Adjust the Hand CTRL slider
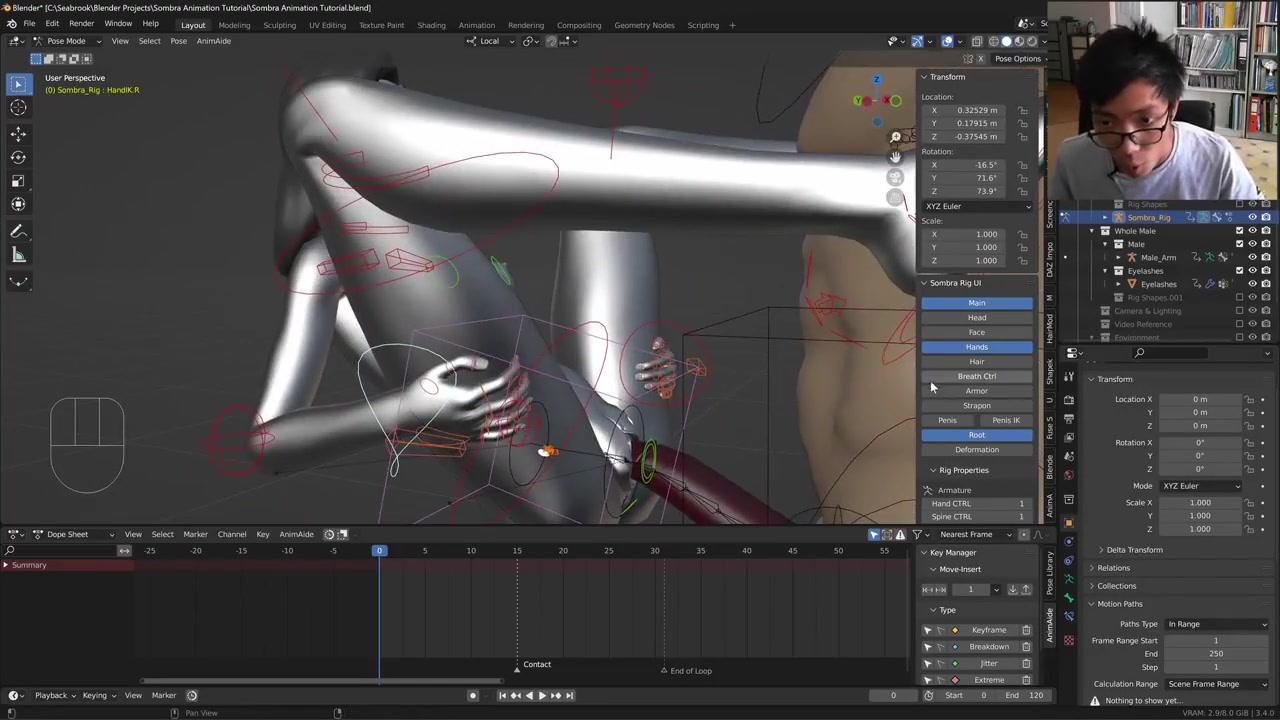 (x=977, y=503)
